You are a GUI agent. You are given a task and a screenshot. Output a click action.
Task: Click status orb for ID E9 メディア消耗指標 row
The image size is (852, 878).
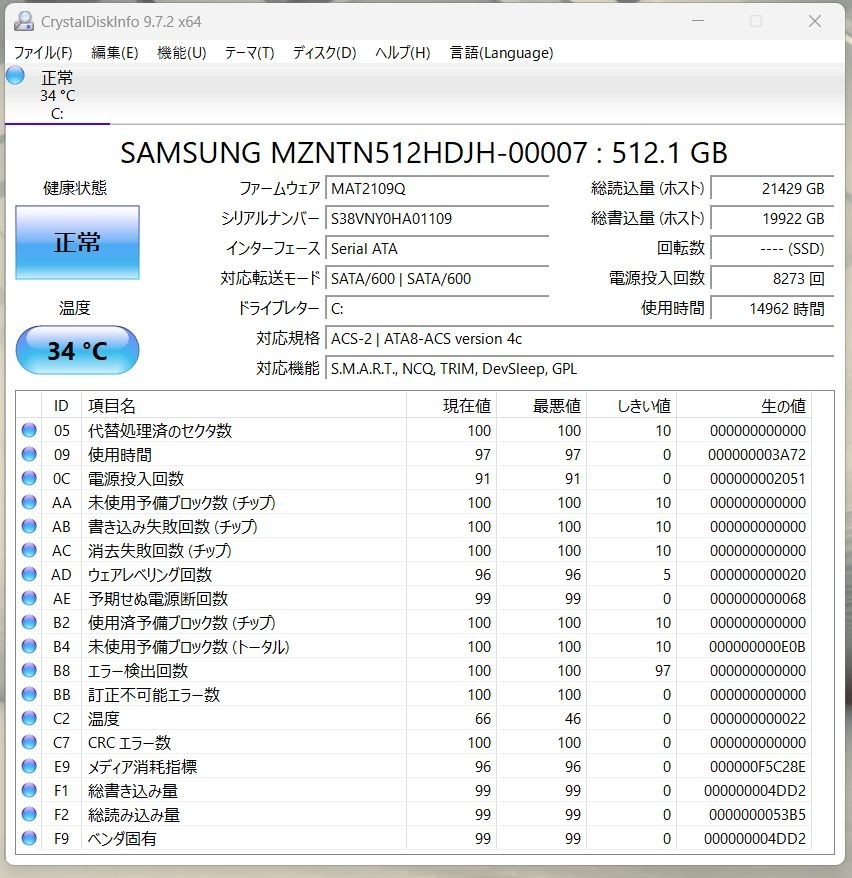pos(29,767)
